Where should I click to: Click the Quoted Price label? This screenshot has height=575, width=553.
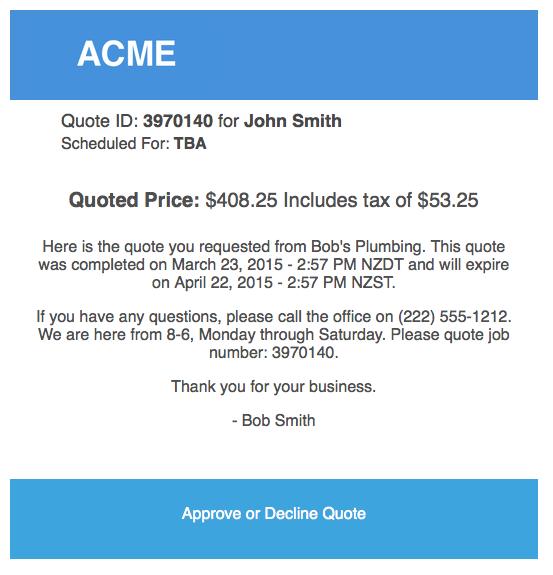coord(134,200)
